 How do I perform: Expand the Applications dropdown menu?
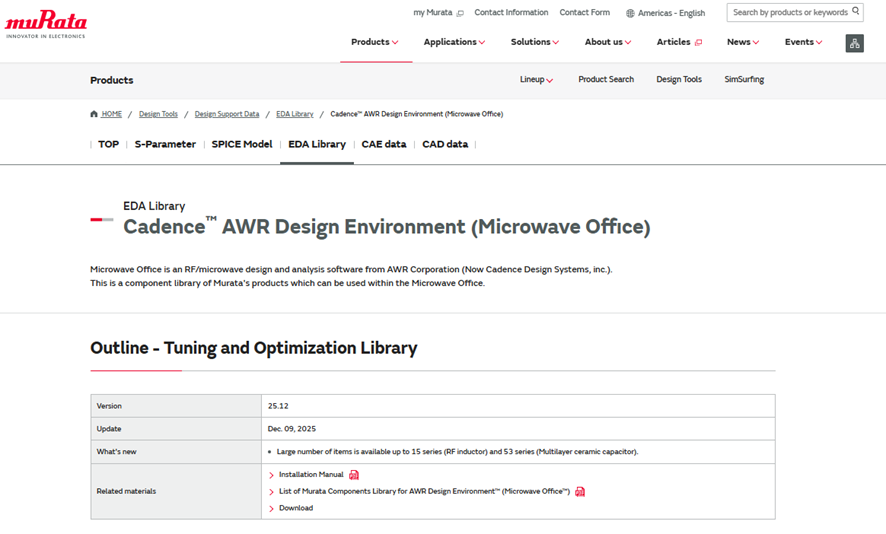(x=454, y=42)
